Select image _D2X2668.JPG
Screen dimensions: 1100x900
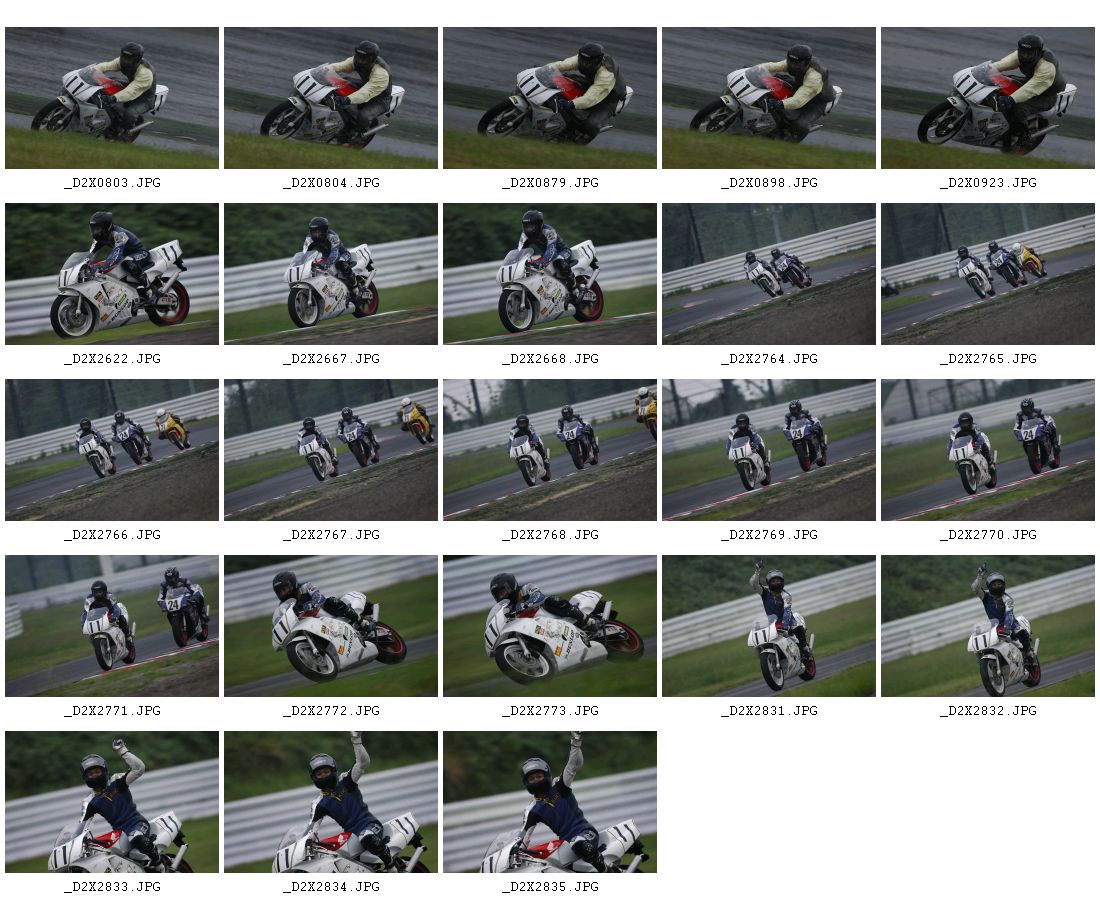click(550, 274)
